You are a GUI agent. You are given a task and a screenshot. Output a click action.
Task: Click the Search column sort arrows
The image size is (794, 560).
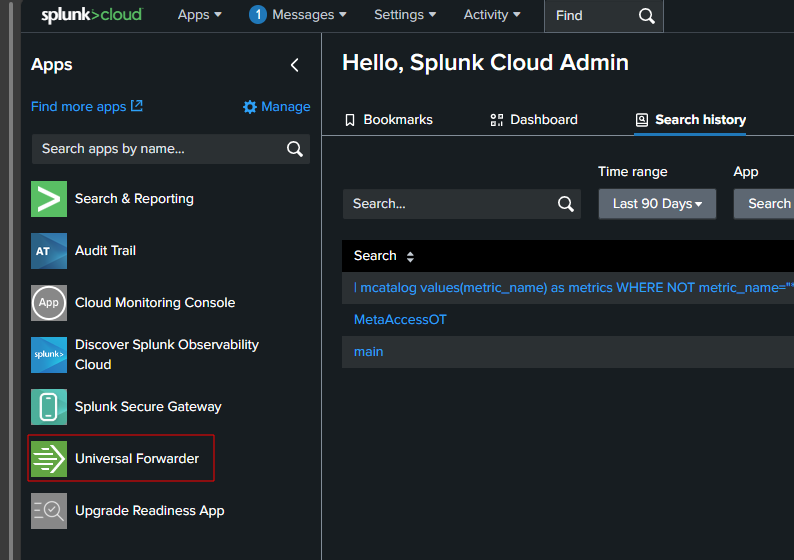click(410, 257)
